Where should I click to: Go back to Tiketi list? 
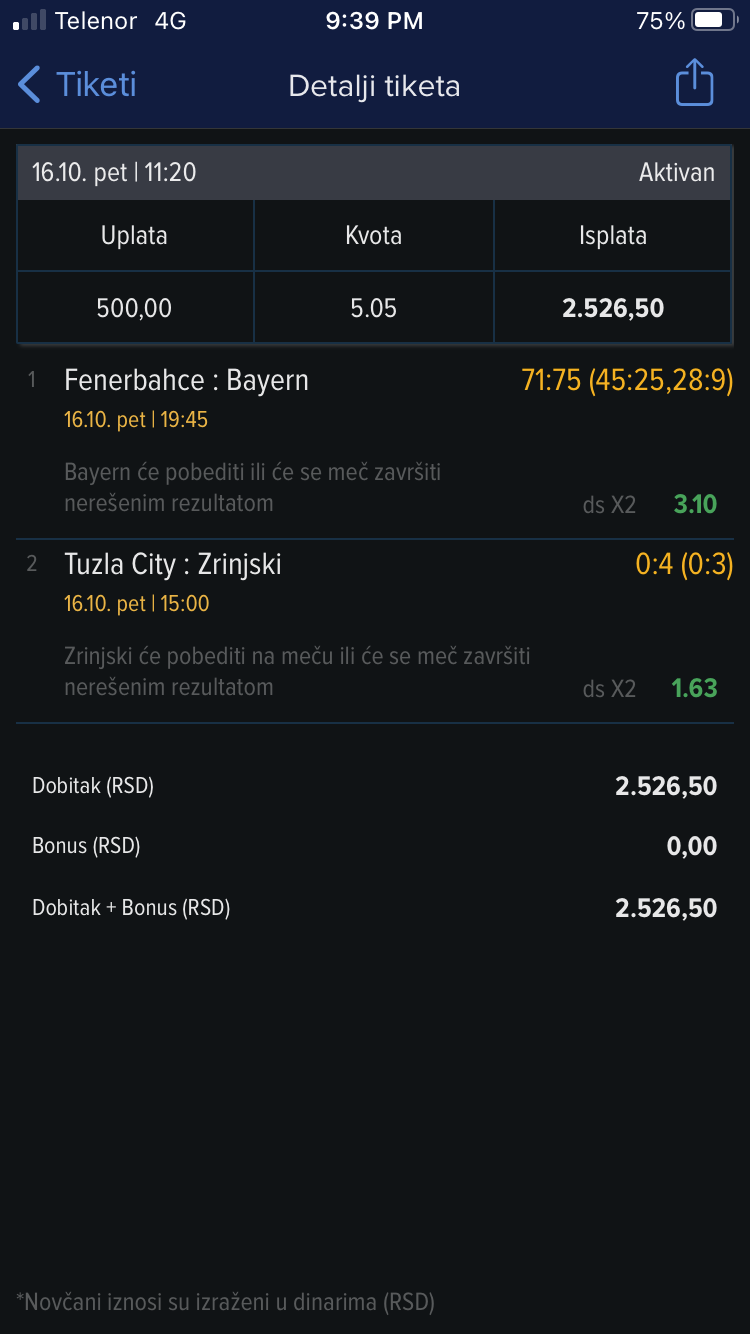click(x=95, y=85)
